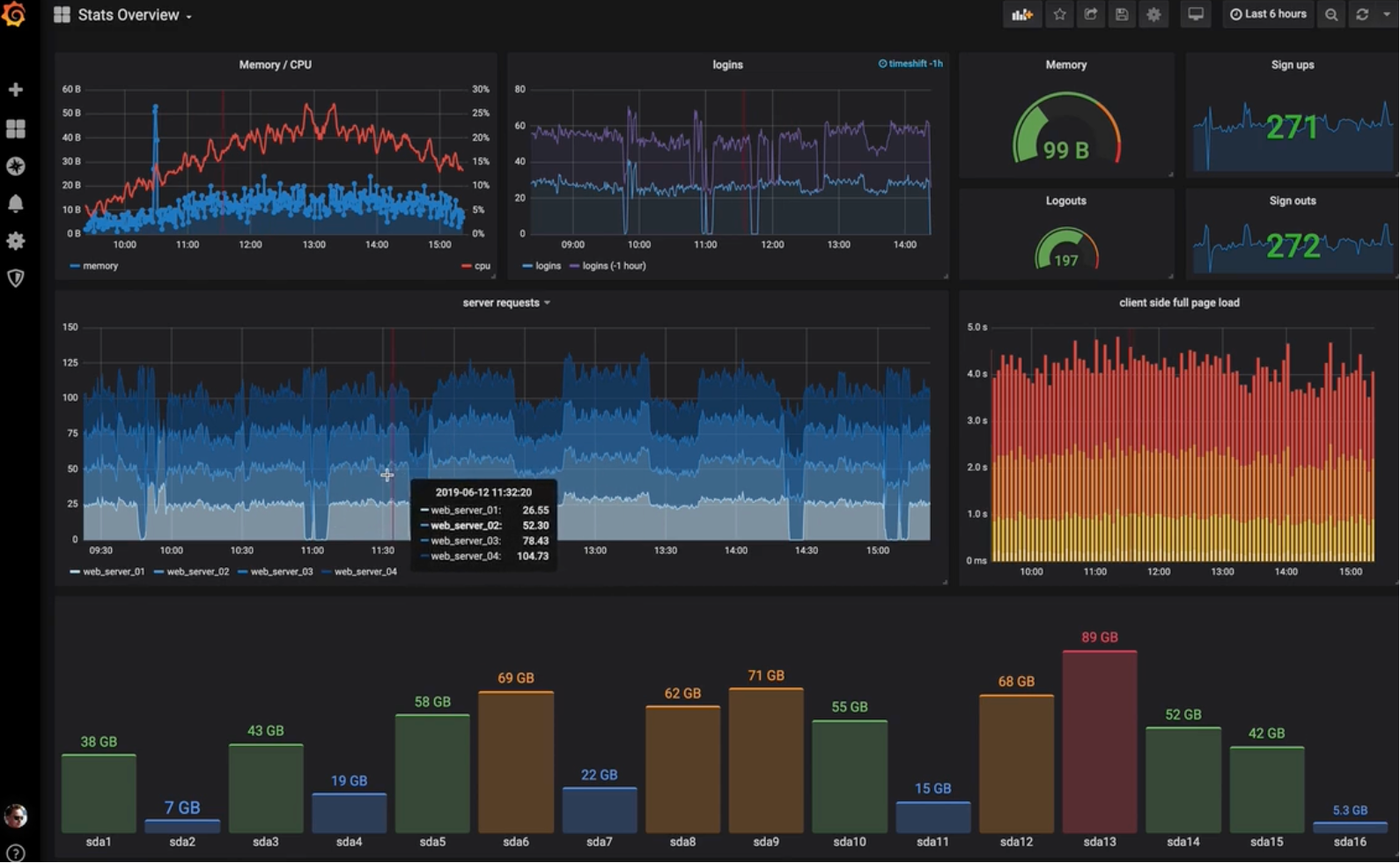
Task: Save the dashboard with the disk icon
Action: click(x=1121, y=15)
